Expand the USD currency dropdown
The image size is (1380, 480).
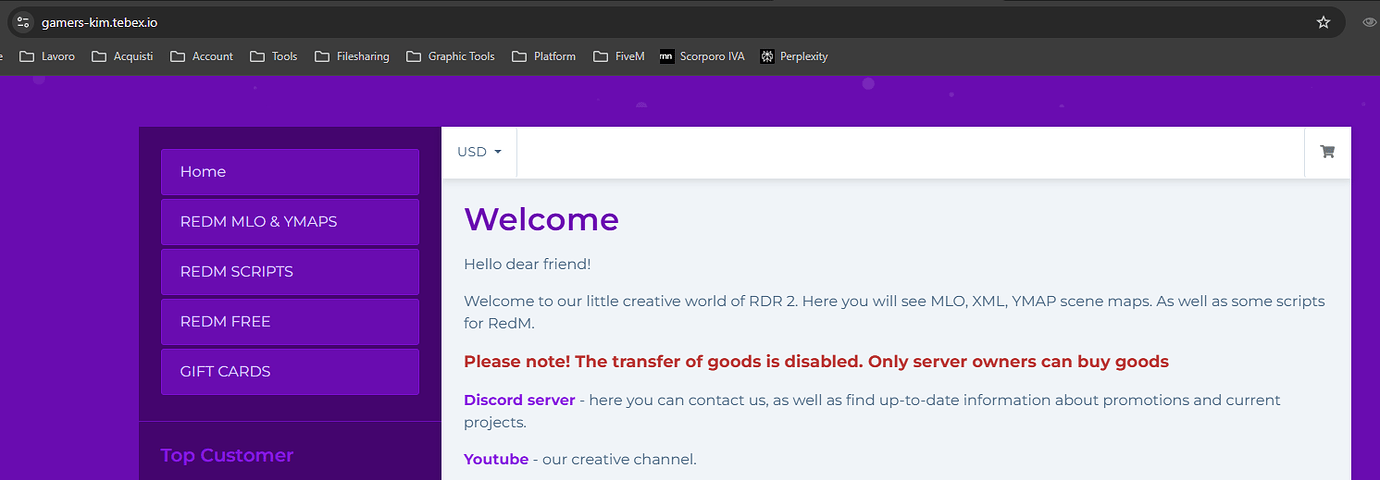tap(479, 152)
